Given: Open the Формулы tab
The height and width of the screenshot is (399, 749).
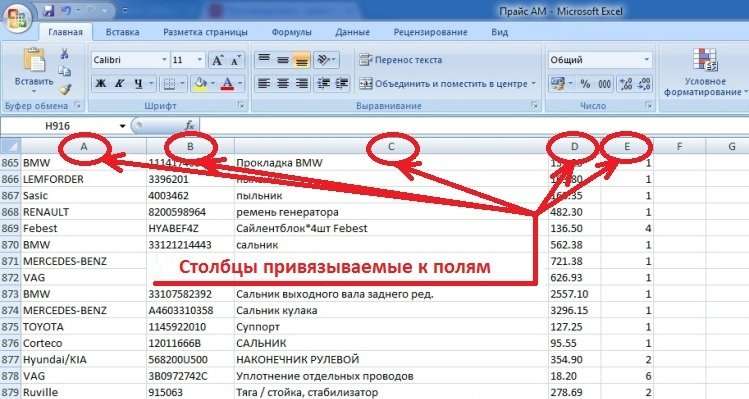Looking at the screenshot, I should point(291,32).
